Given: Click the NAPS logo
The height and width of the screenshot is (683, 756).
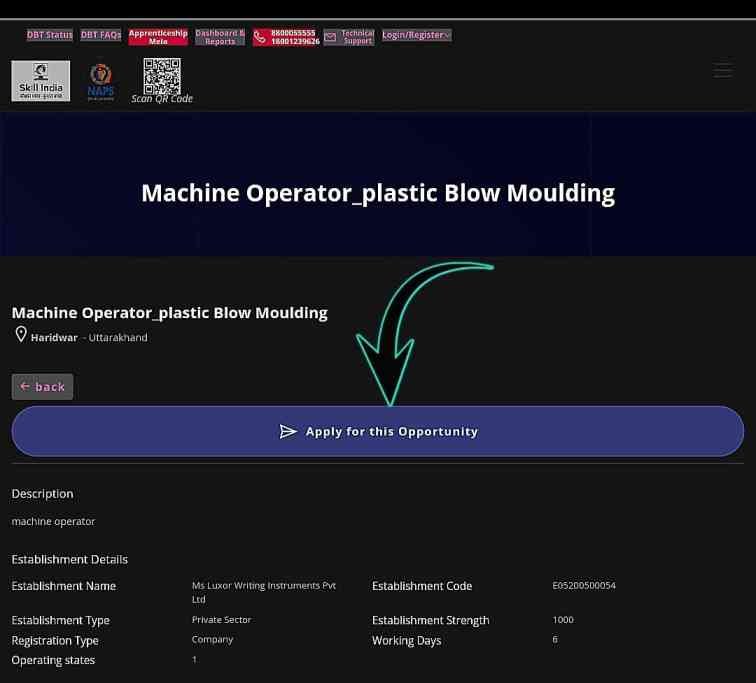Looking at the screenshot, I should (101, 82).
